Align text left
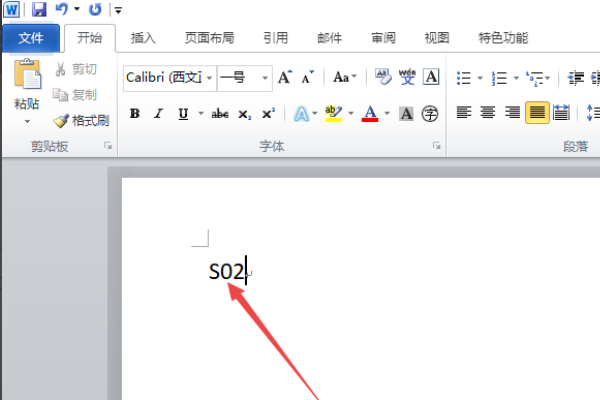The image size is (600, 400). click(464, 113)
